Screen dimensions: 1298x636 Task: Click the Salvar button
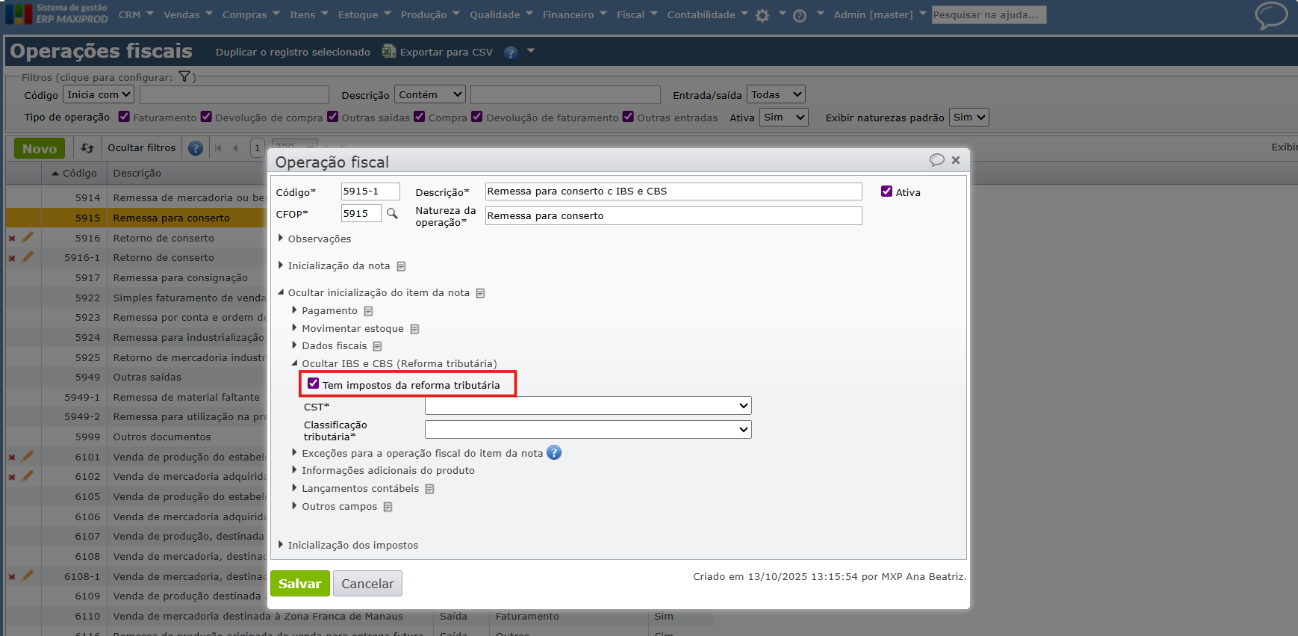pyautogui.click(x=300, y=583)
